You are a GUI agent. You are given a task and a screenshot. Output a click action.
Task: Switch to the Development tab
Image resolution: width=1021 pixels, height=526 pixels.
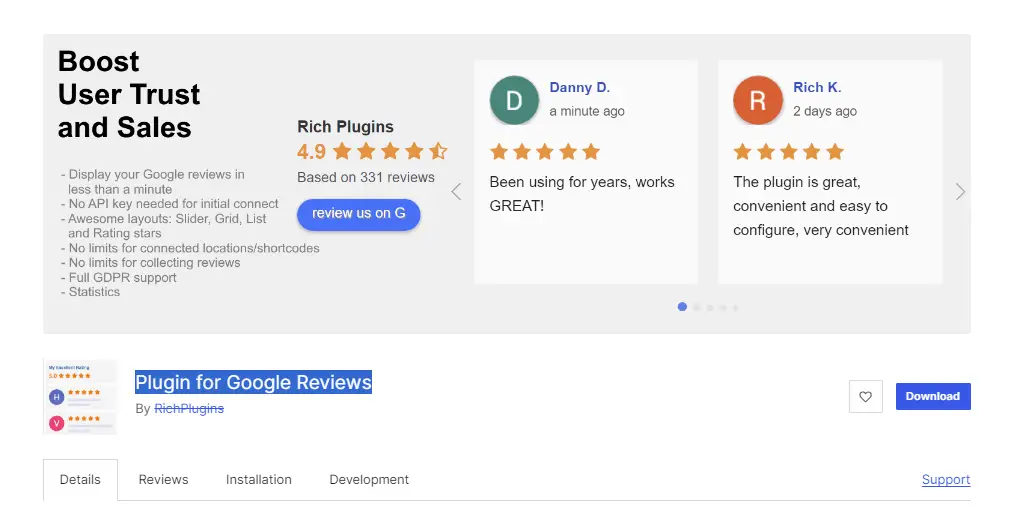click(369, 480)
